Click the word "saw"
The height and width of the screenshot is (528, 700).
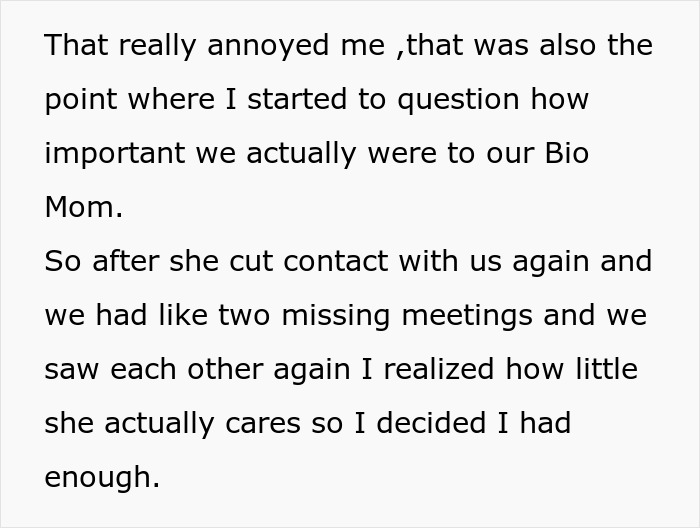pos(73,370)
